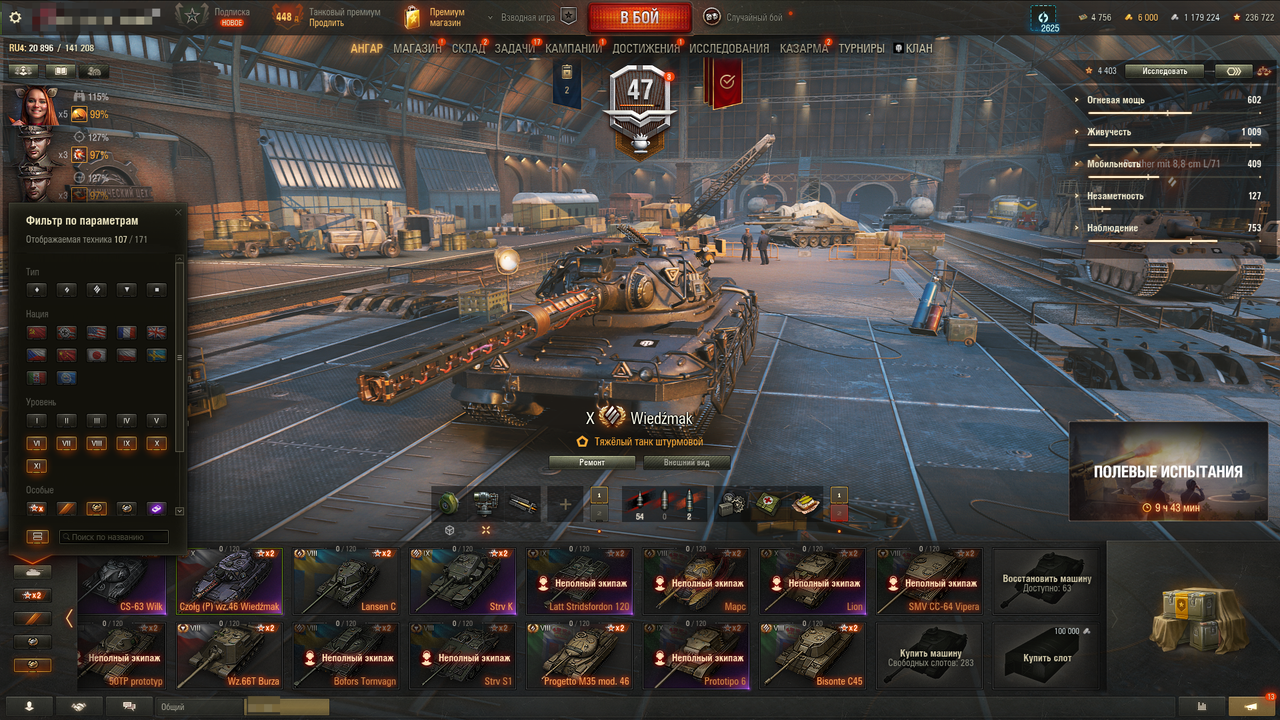Start battle with В БОЙ button
Image resolution: width=1280 pixels, height=720 pixels.
640,18
